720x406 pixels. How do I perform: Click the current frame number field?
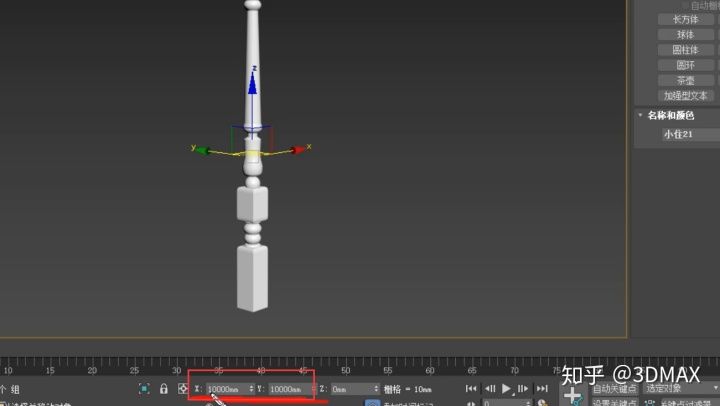504,403
